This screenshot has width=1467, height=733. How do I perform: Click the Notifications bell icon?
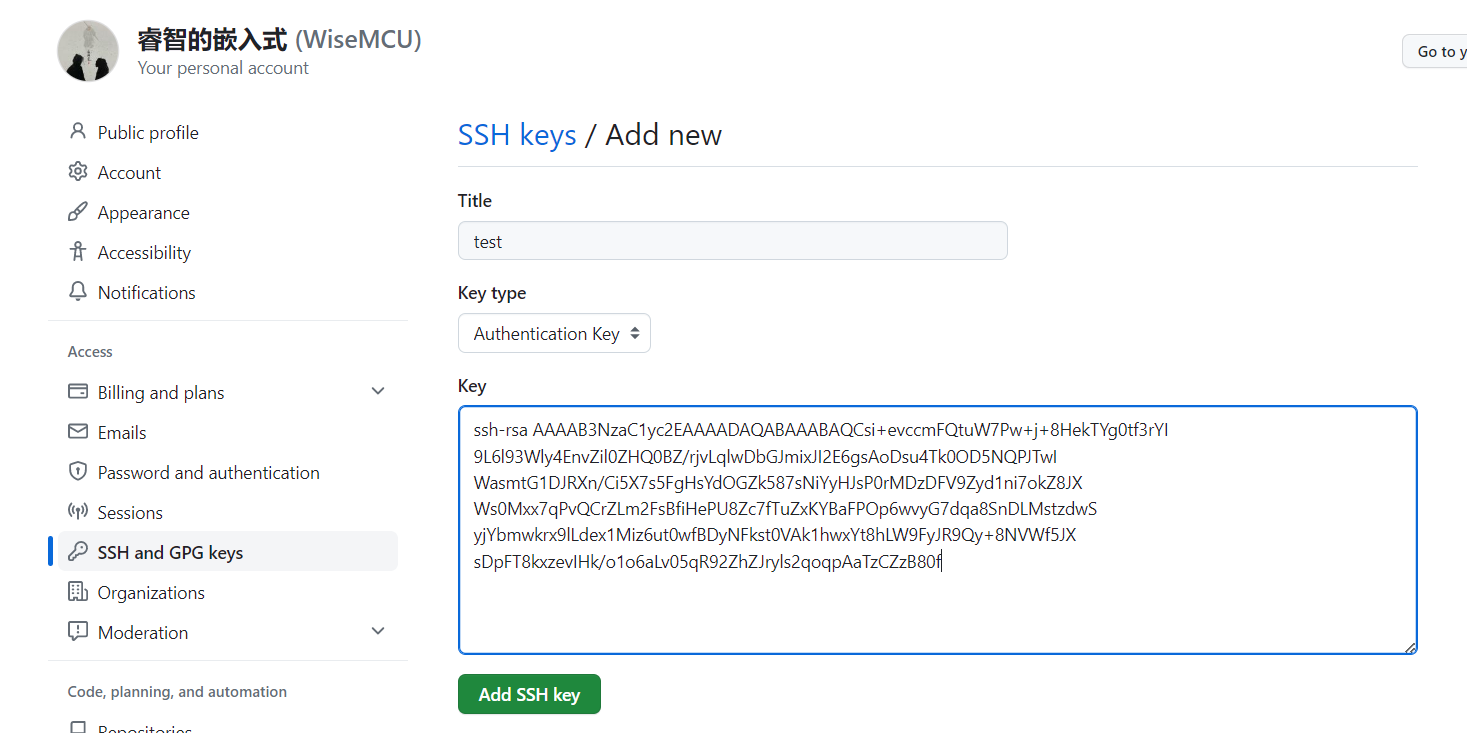pos(77,292)
